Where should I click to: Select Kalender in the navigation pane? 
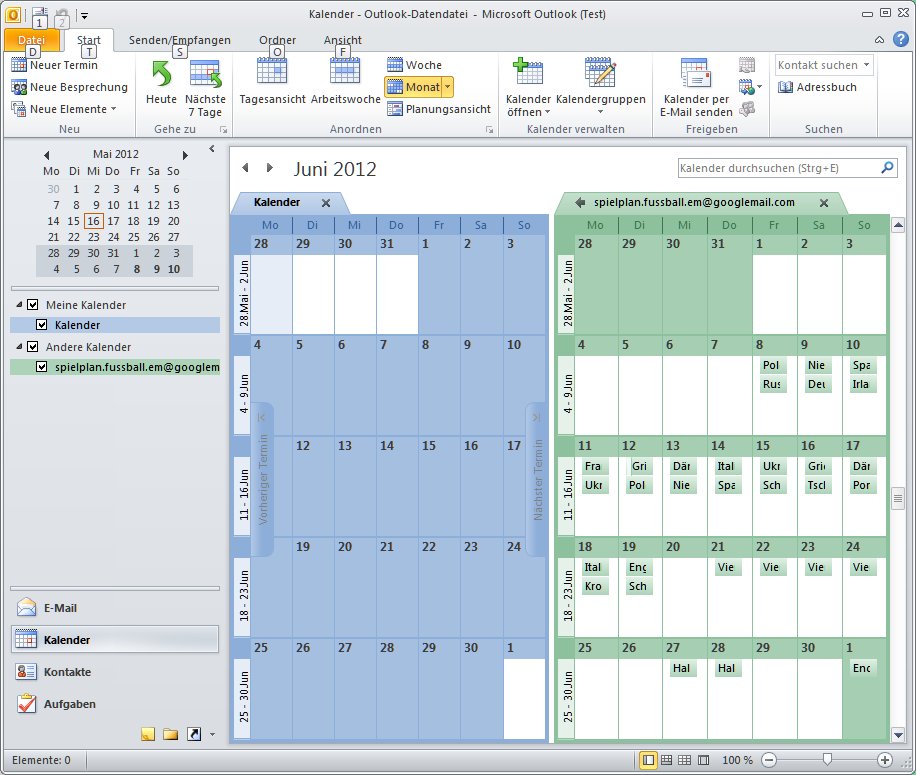coord(114,640)
